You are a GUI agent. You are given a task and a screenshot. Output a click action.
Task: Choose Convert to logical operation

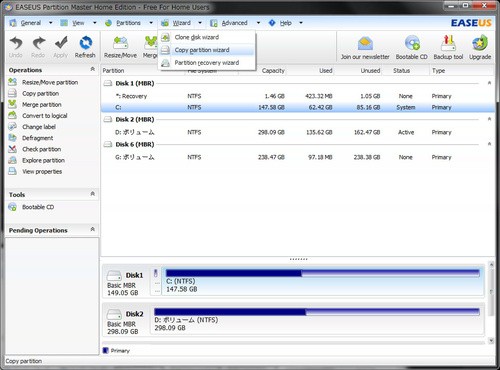point(45,116)
